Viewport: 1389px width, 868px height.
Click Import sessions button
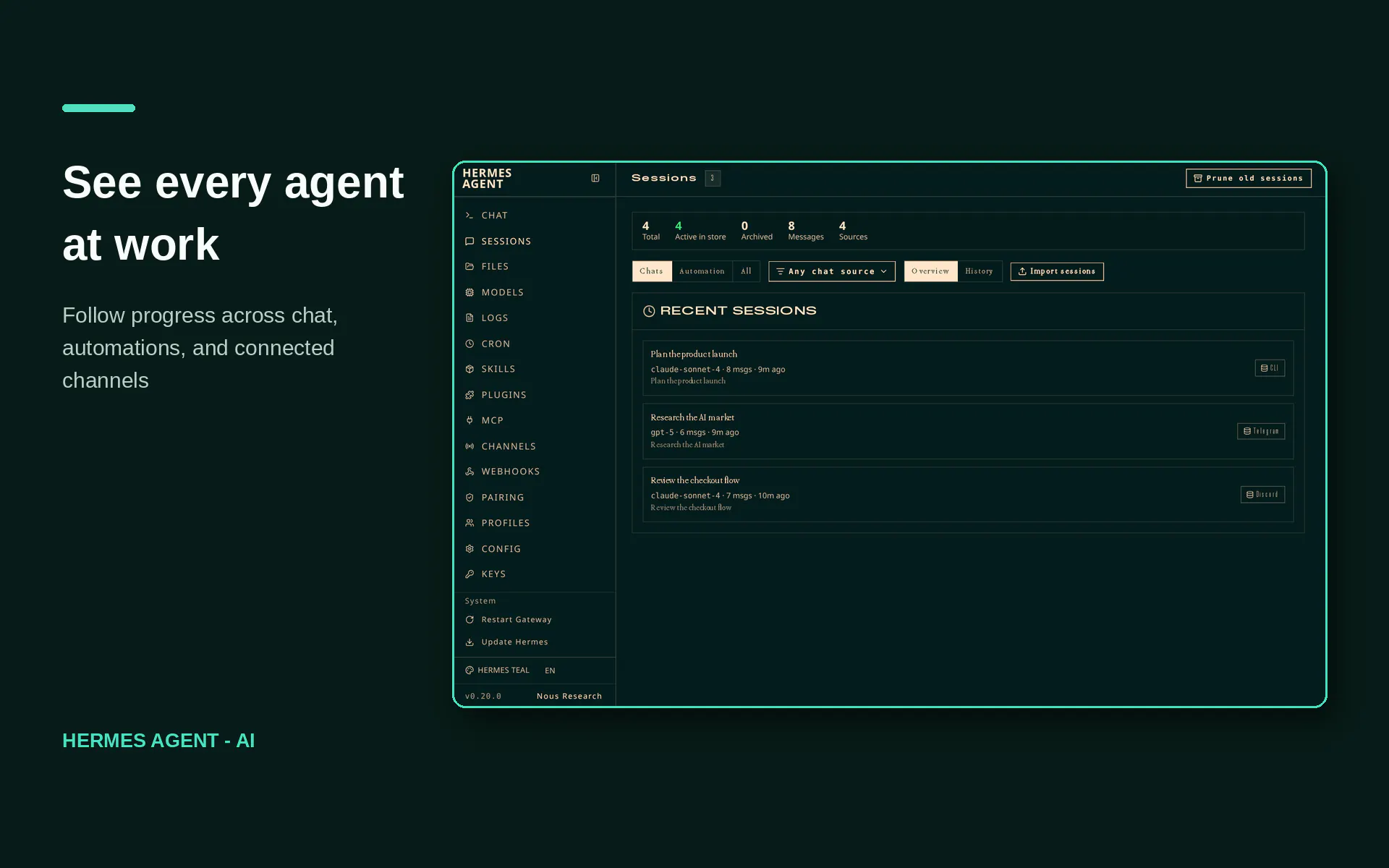point(1057,271)
